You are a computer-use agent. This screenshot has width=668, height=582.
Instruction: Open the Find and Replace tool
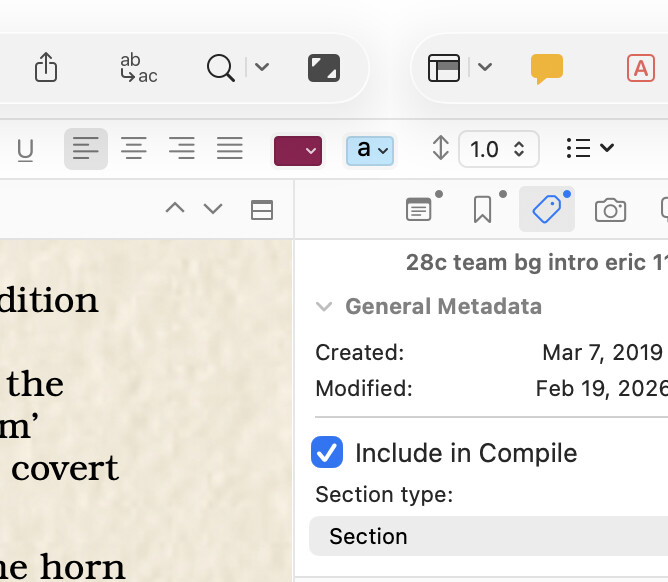tap(138, 68)
